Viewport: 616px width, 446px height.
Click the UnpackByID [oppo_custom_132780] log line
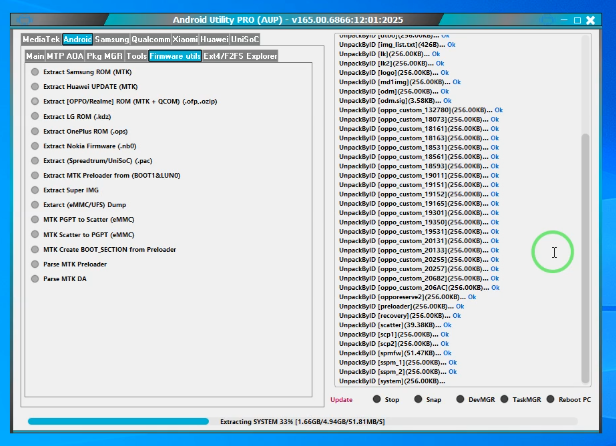(421, 110)
